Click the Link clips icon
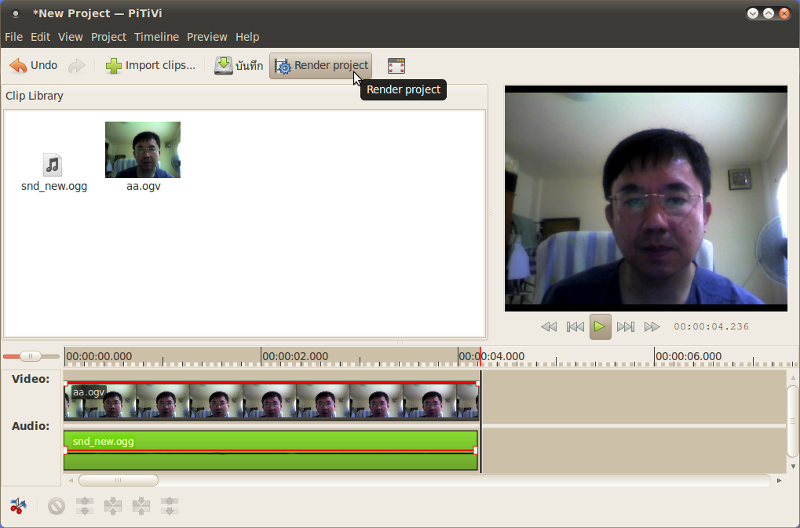This screenshot has width=800, height=528. tap(113, 506)
